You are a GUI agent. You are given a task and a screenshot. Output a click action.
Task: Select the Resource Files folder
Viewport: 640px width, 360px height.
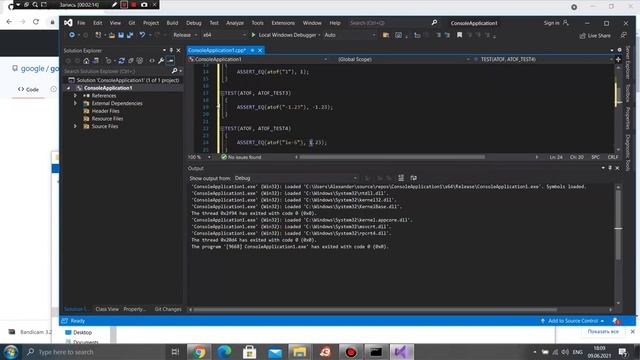click(107, 119)
